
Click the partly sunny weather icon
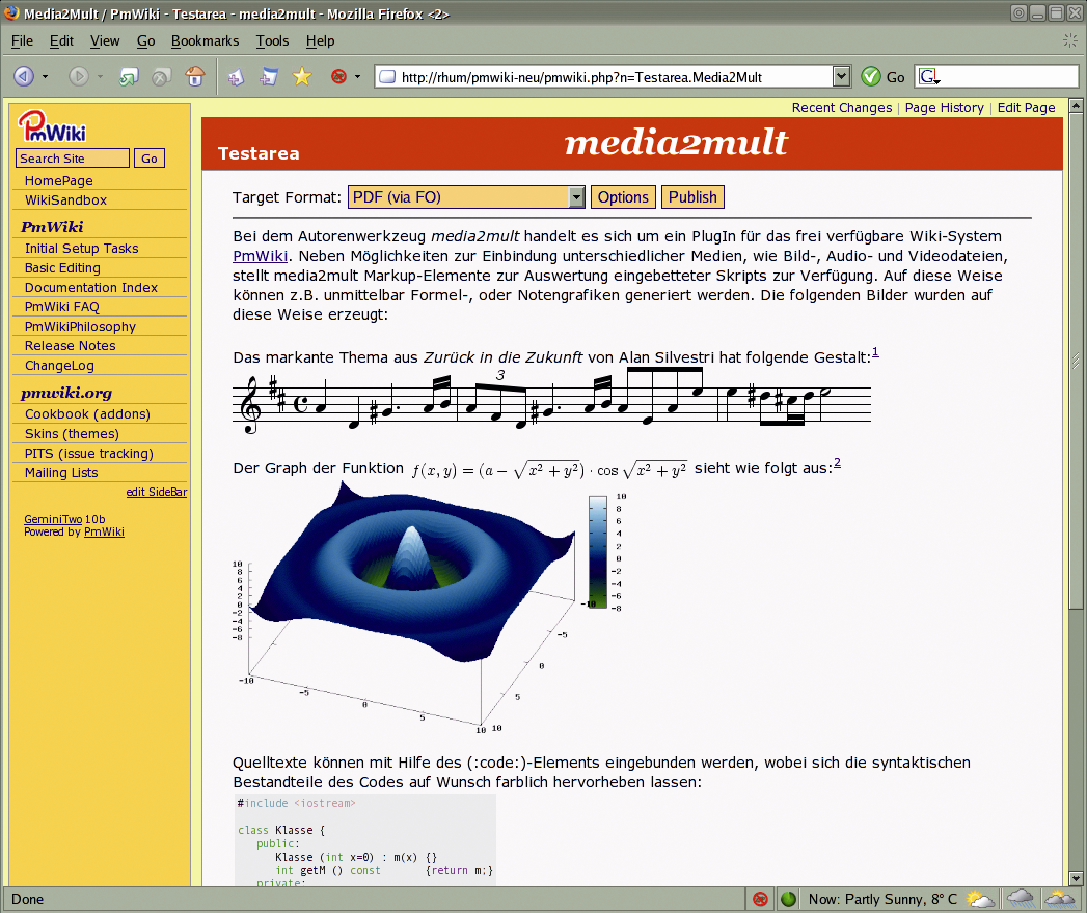point(981,899)
